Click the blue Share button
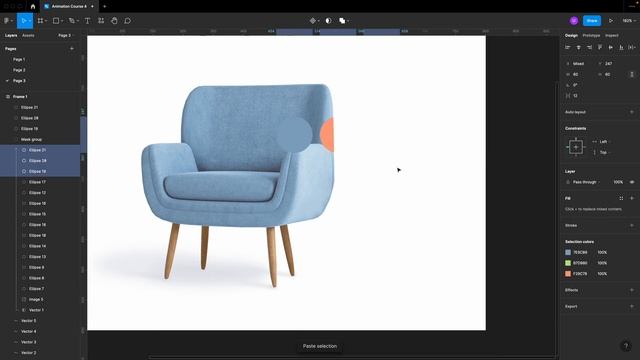The height and width of the screenshot is (360, 640). point(592,20)
